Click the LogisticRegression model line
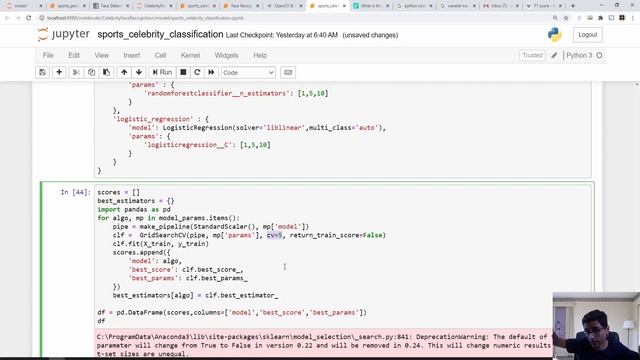The image size is (640, 360). (257, 127)
